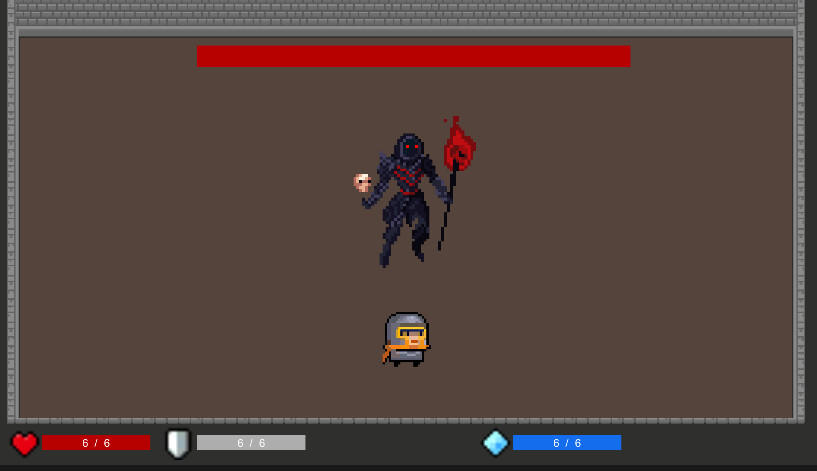Click the red player health bar 6 / 6
Image resolution: width=817 pixels, height=471 pixels.
coord(96,443)
